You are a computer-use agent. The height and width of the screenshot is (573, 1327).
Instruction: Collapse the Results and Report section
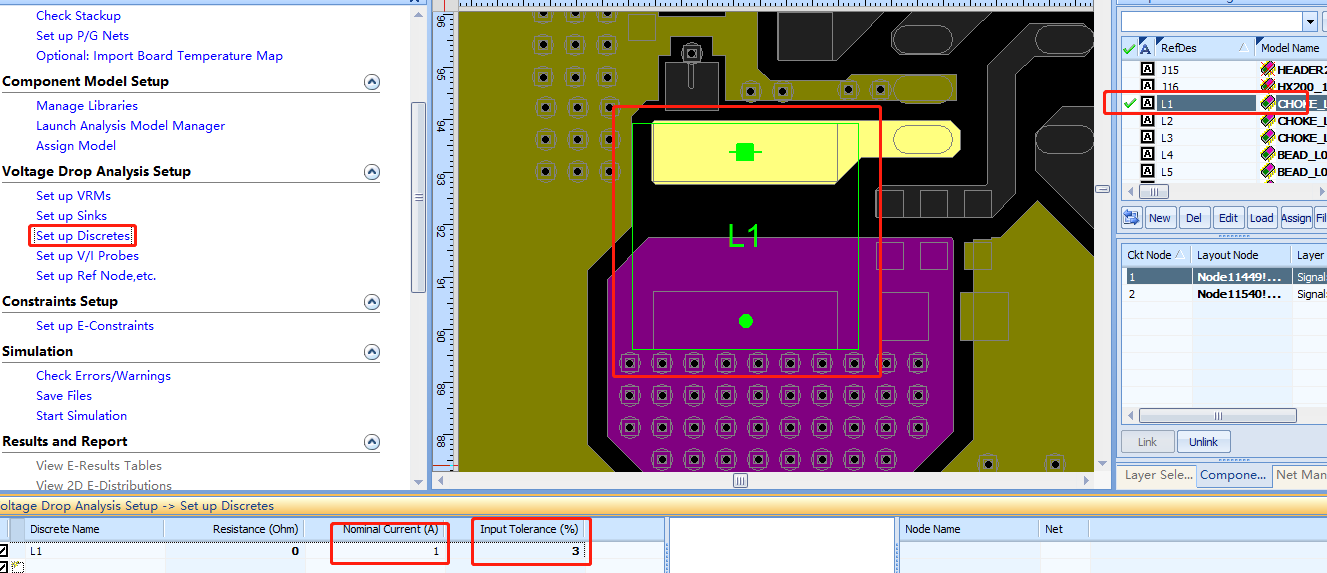click(x=372, y=442)
